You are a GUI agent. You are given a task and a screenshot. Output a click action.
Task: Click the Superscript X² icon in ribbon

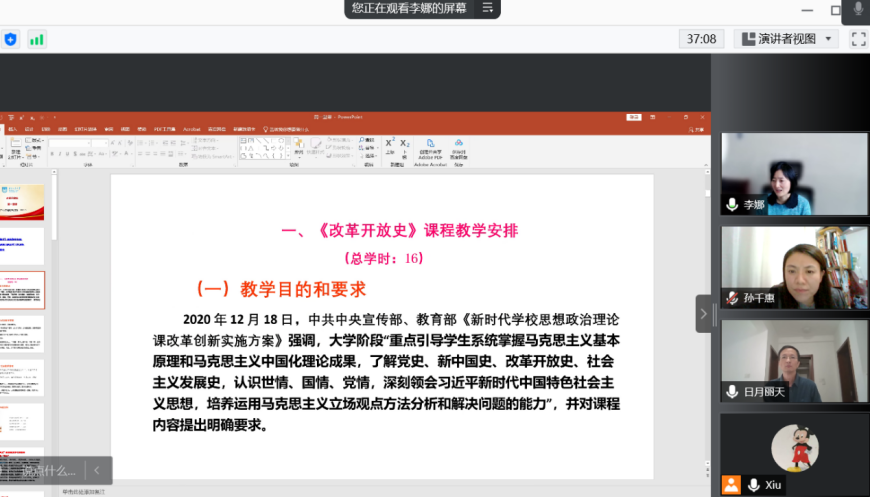(x=390, y=143)
